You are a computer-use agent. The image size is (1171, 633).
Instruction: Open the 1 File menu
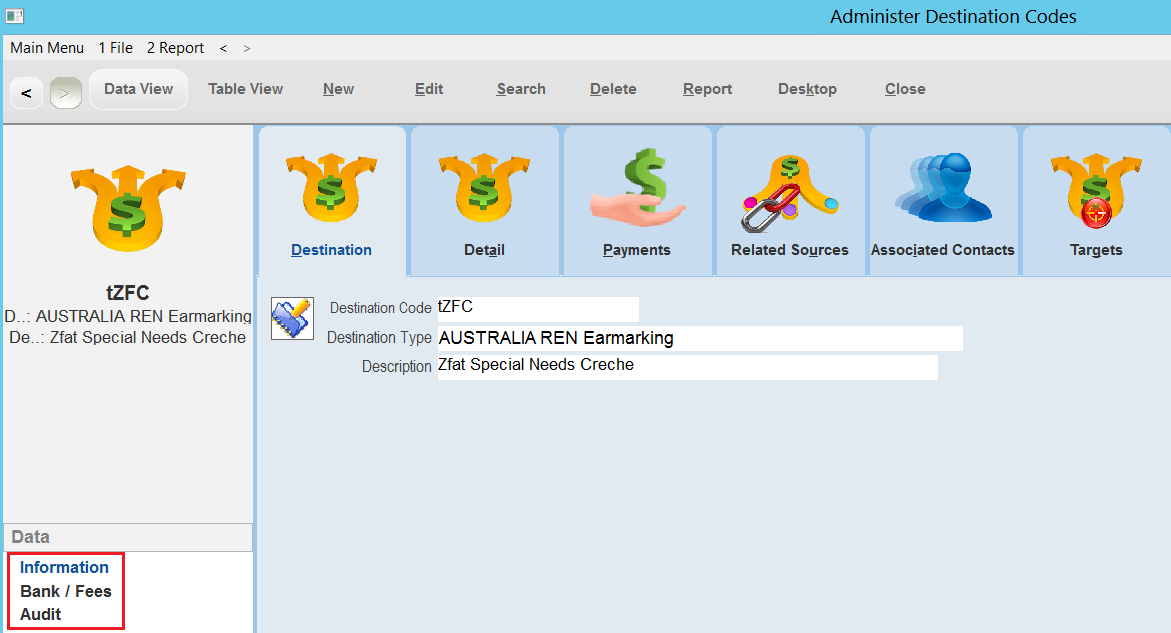coord(116,48)
